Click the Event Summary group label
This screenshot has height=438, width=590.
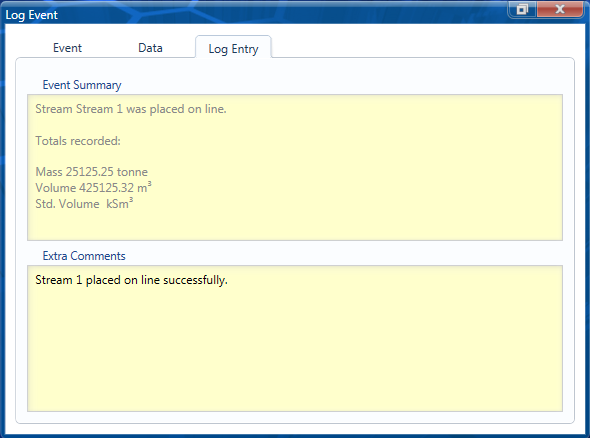click(x=82, y=85)
